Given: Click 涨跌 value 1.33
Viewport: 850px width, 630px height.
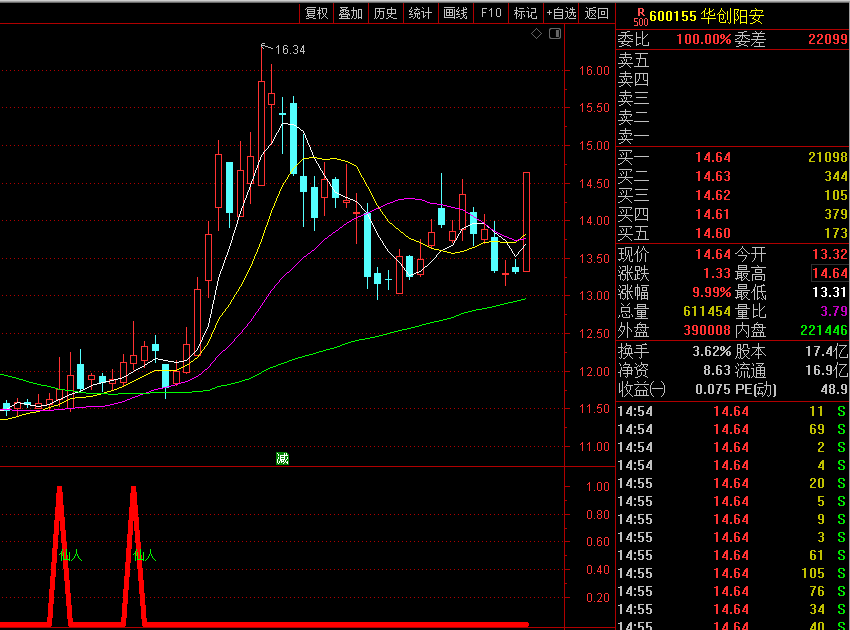Looking at the screenshot, I should click(x=717, y=273).
